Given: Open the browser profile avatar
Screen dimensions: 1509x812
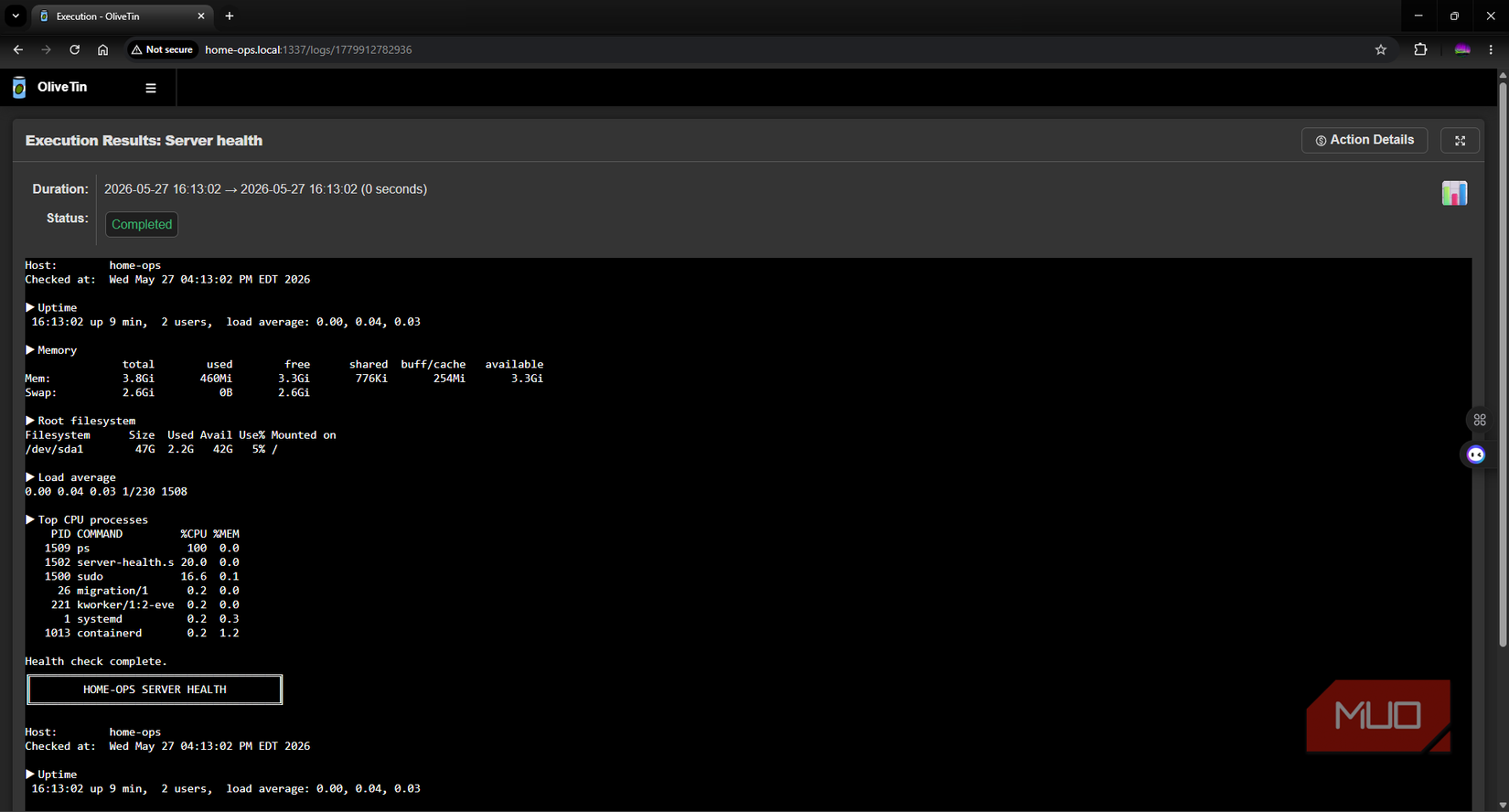Looking at the screenshot, I should (1462, 49).
